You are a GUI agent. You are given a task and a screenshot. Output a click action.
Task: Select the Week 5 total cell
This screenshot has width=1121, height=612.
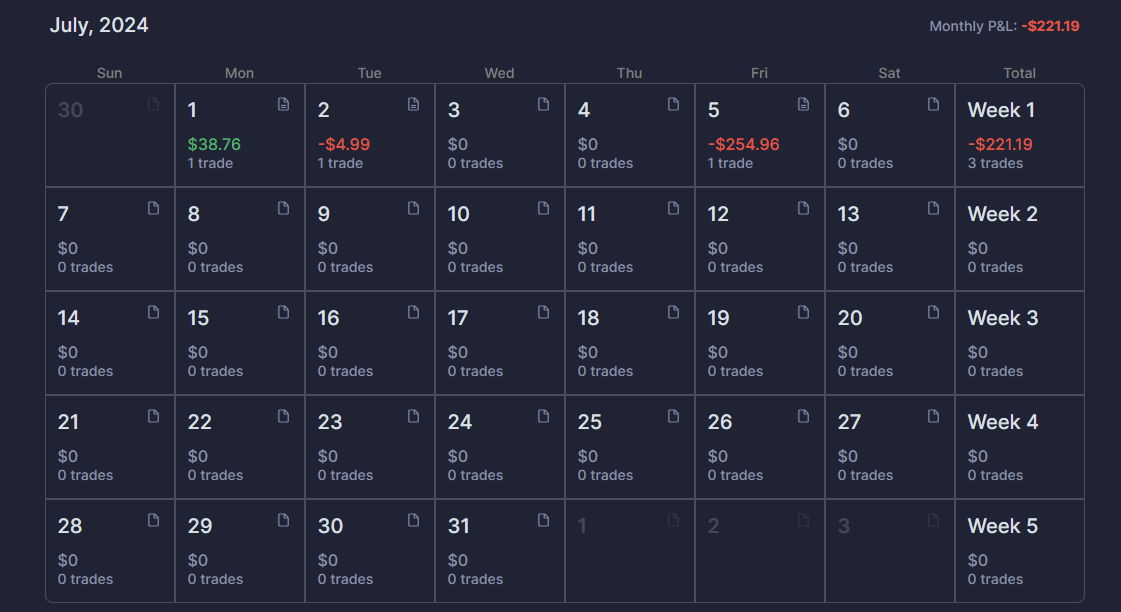(x=1019, y=551)
